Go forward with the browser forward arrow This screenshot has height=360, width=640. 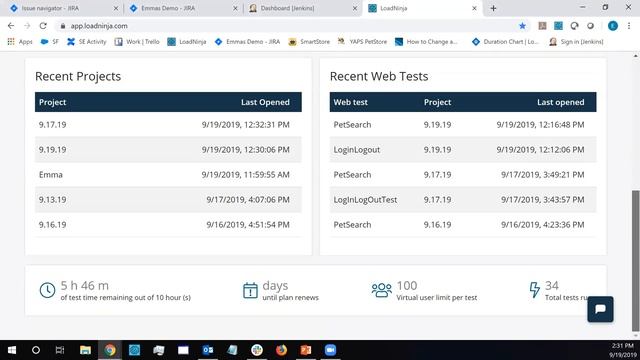[x=27, y=26]
